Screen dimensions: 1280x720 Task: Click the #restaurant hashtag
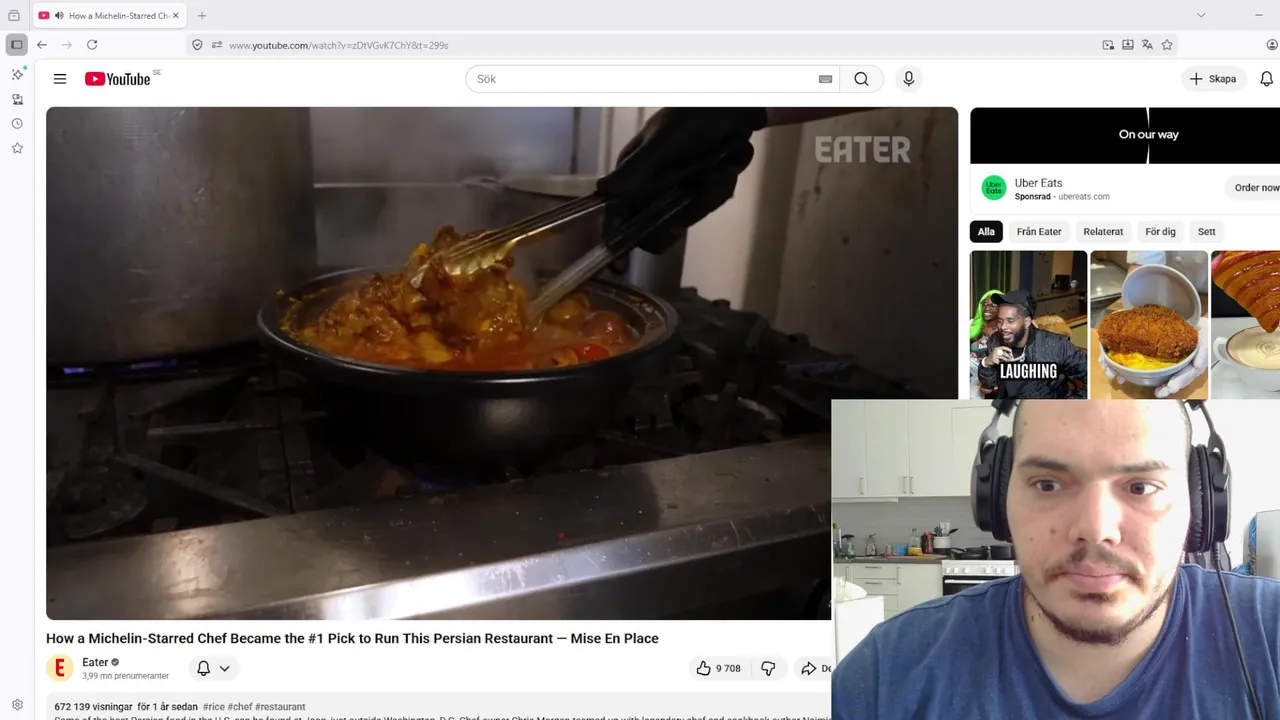(280, 707)
